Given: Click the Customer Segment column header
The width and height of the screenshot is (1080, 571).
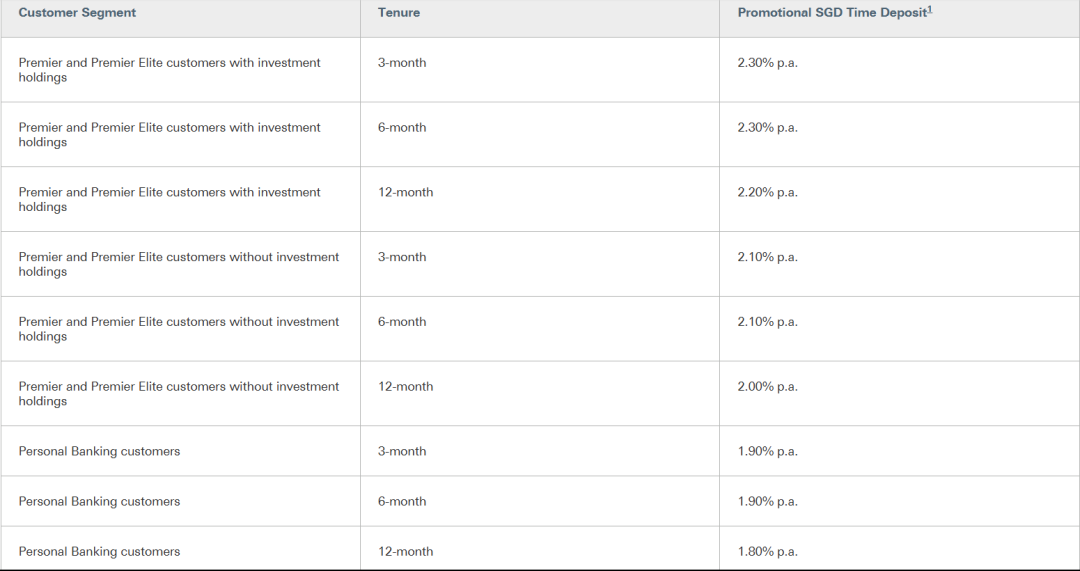Looking at the screenshot, I should point(77,12).
